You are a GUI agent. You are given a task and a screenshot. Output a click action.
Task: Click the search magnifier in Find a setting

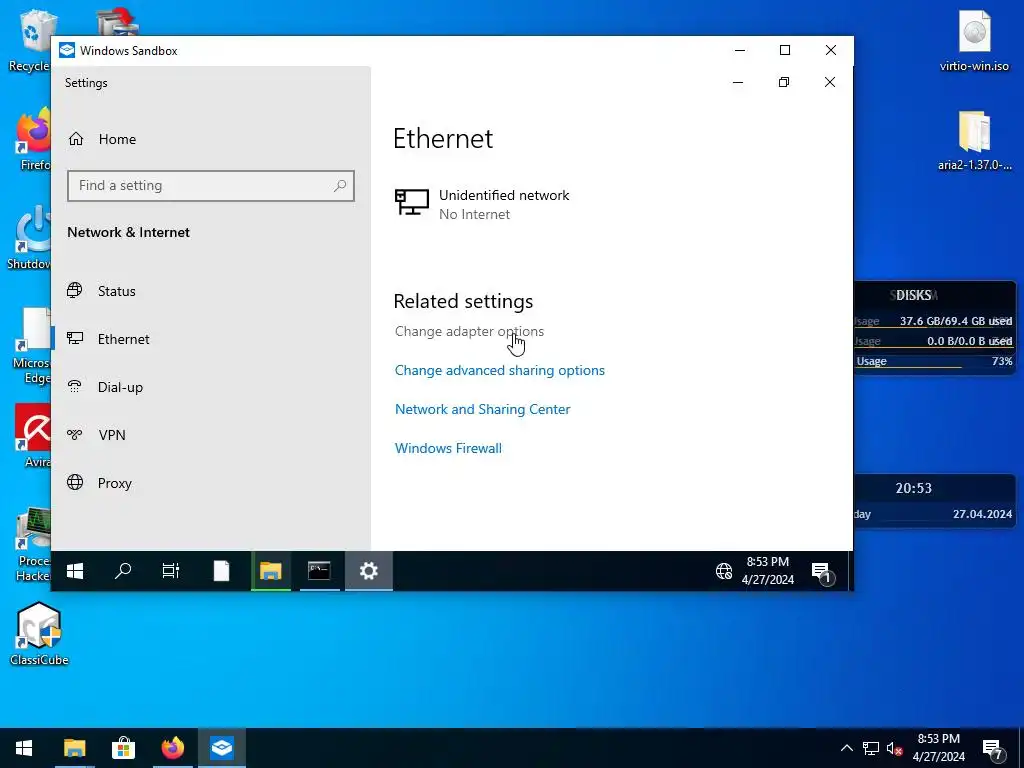pos(340,185)
